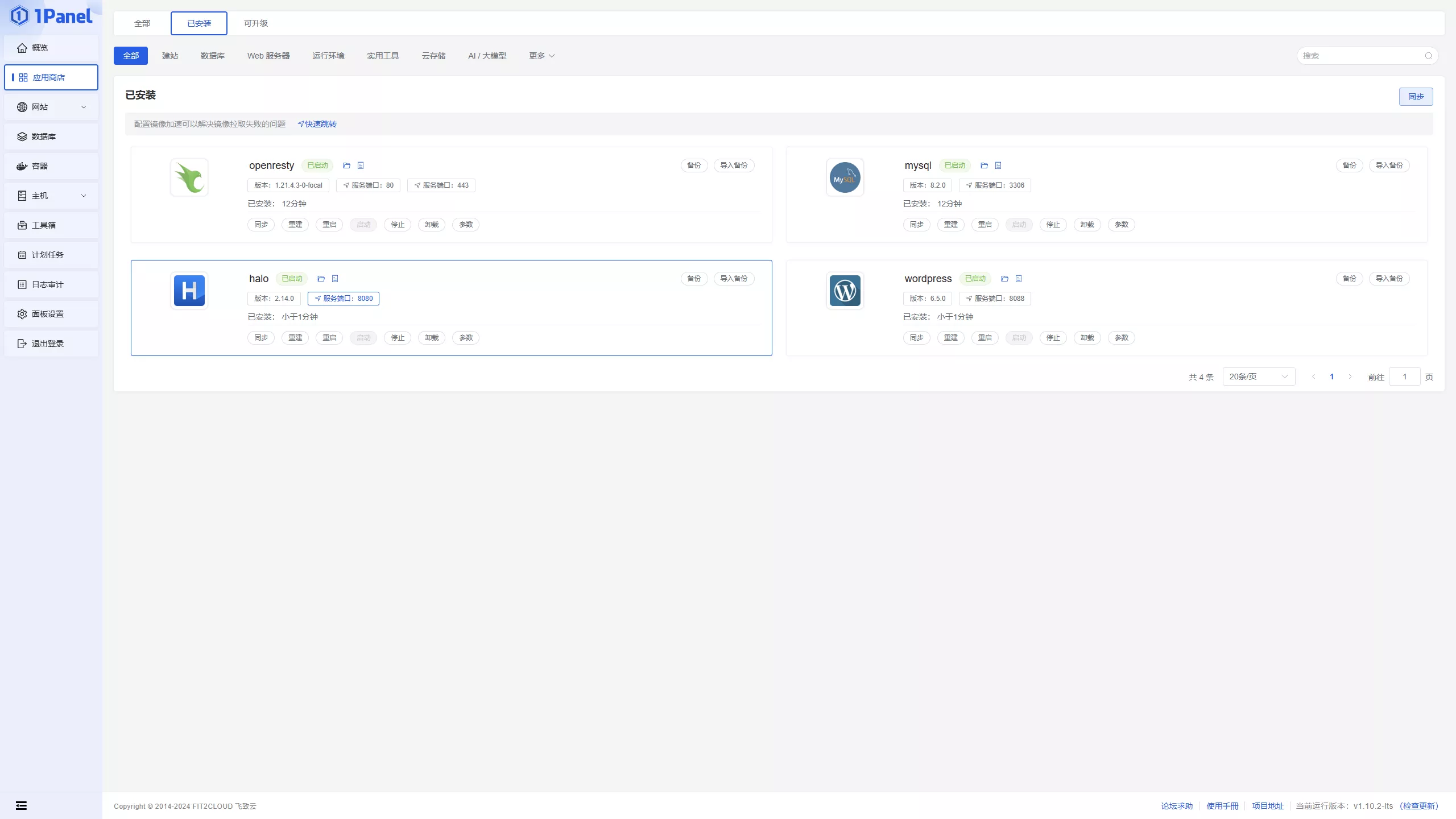Click the 同步 sync button top right
This screenshot has height=819, width=1456.
1416,96
